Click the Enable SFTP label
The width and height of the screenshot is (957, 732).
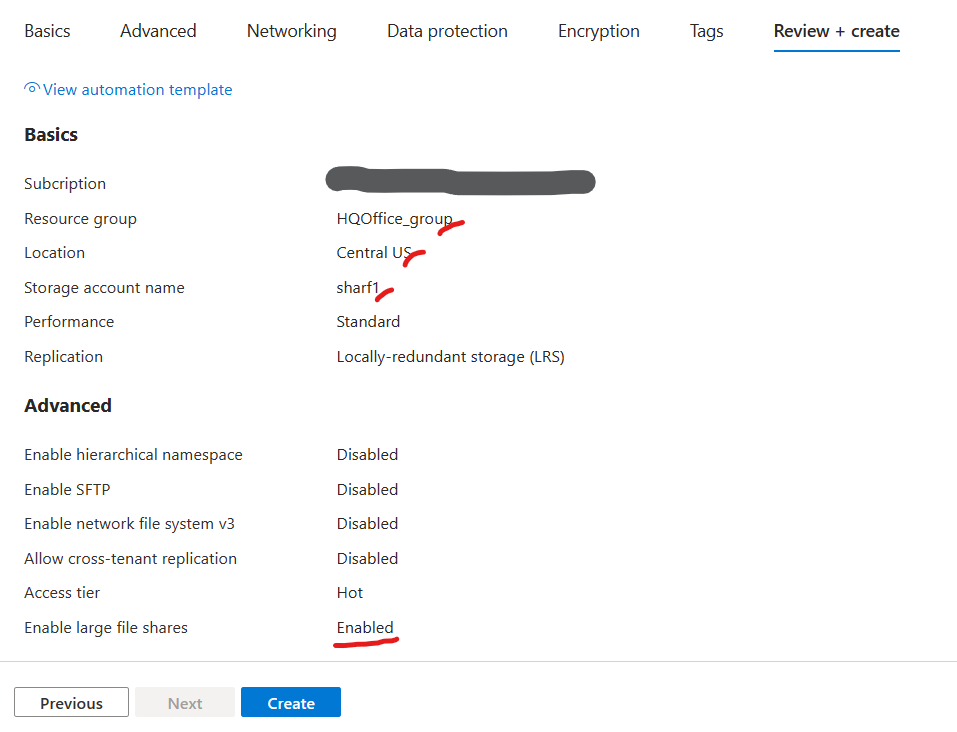click(67, 490)
